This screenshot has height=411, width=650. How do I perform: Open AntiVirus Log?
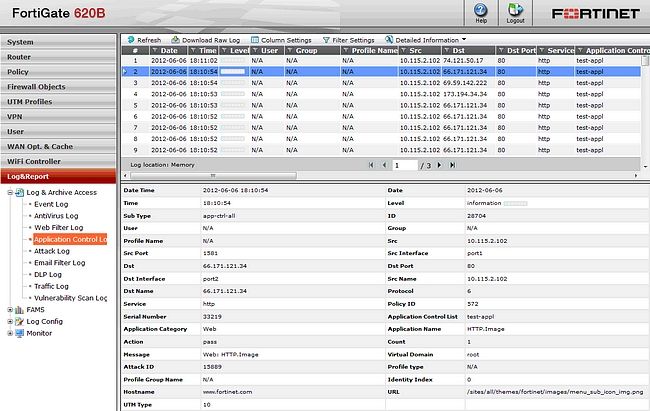coord(56,216)
